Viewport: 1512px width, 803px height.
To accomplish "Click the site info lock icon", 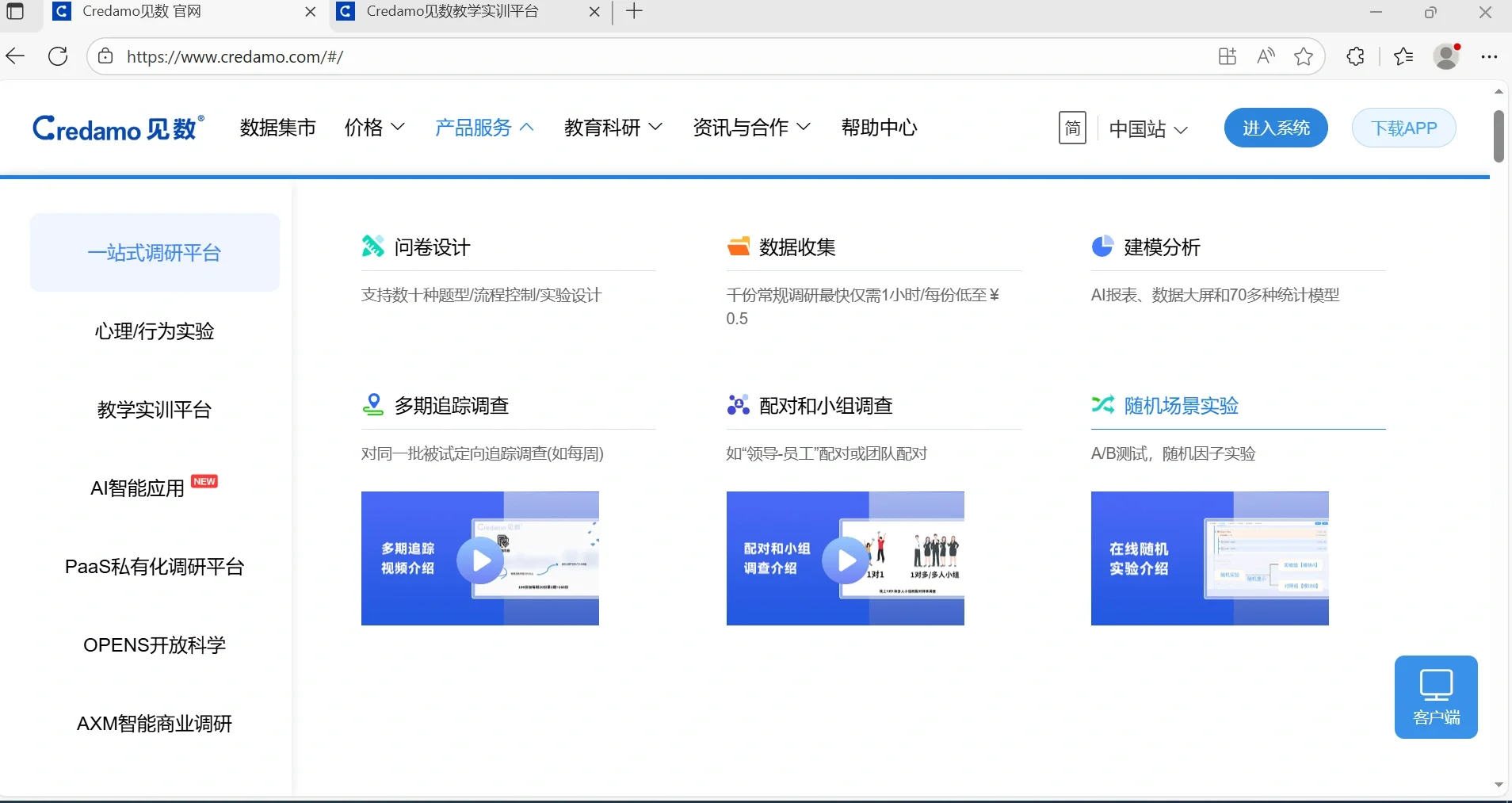I will [105, 56].
